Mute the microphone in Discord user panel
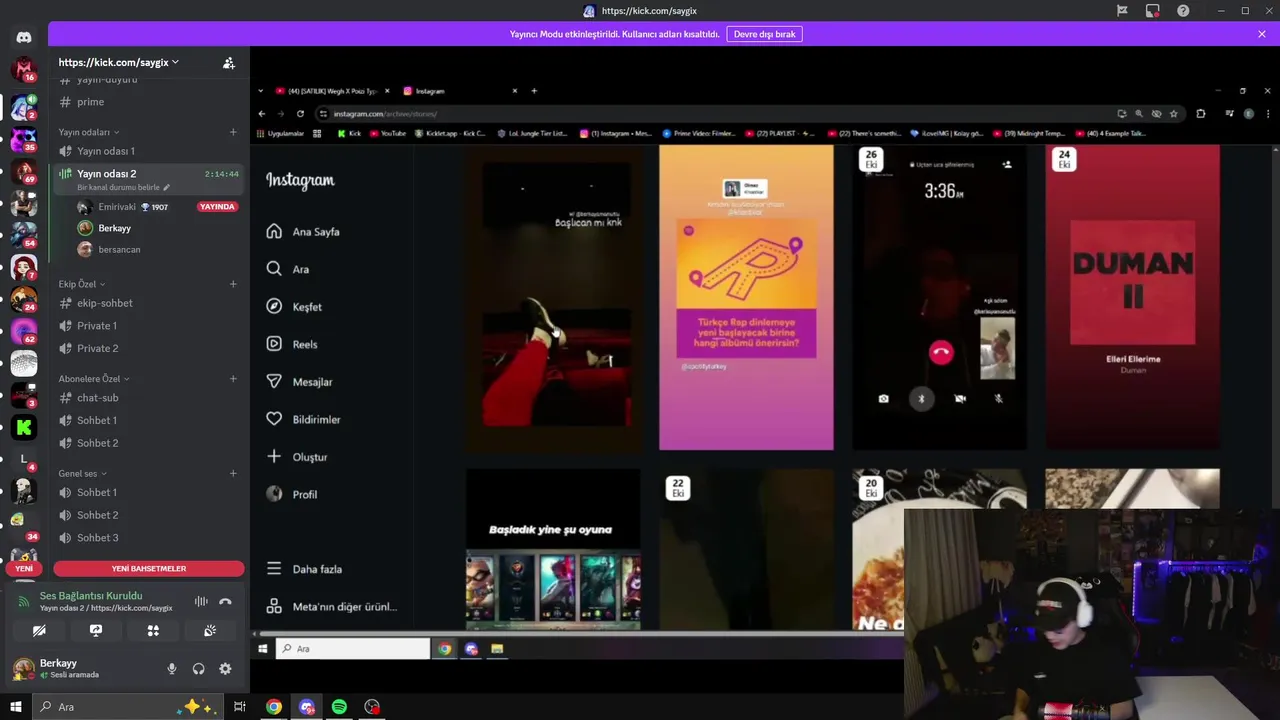The width and height of the screenshot is (1280, 720). [172, 669]
